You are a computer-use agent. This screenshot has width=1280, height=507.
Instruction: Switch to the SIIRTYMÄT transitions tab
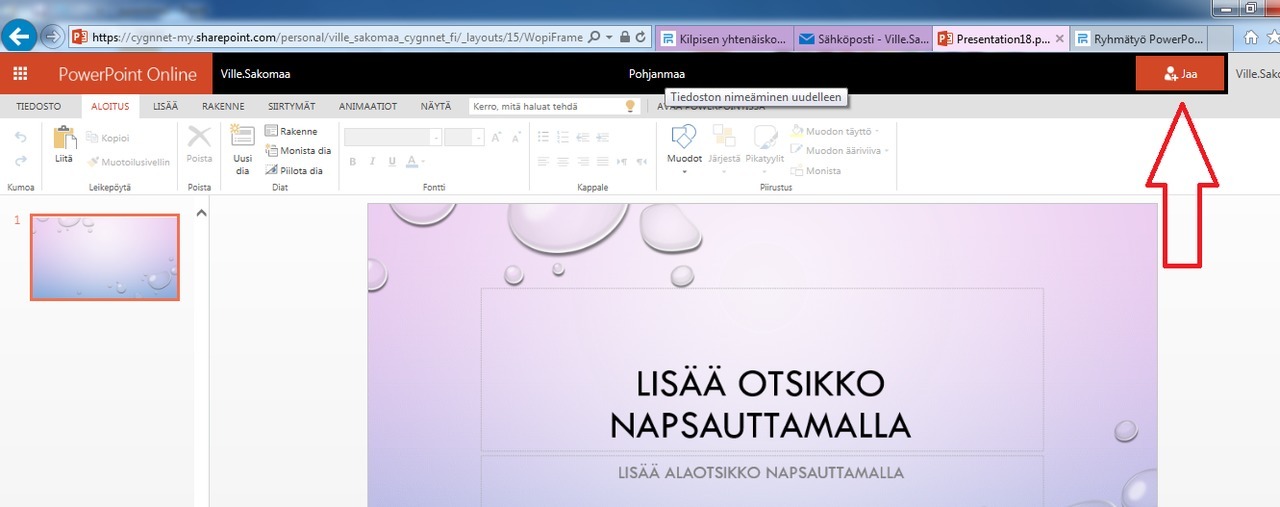point(292,106)
